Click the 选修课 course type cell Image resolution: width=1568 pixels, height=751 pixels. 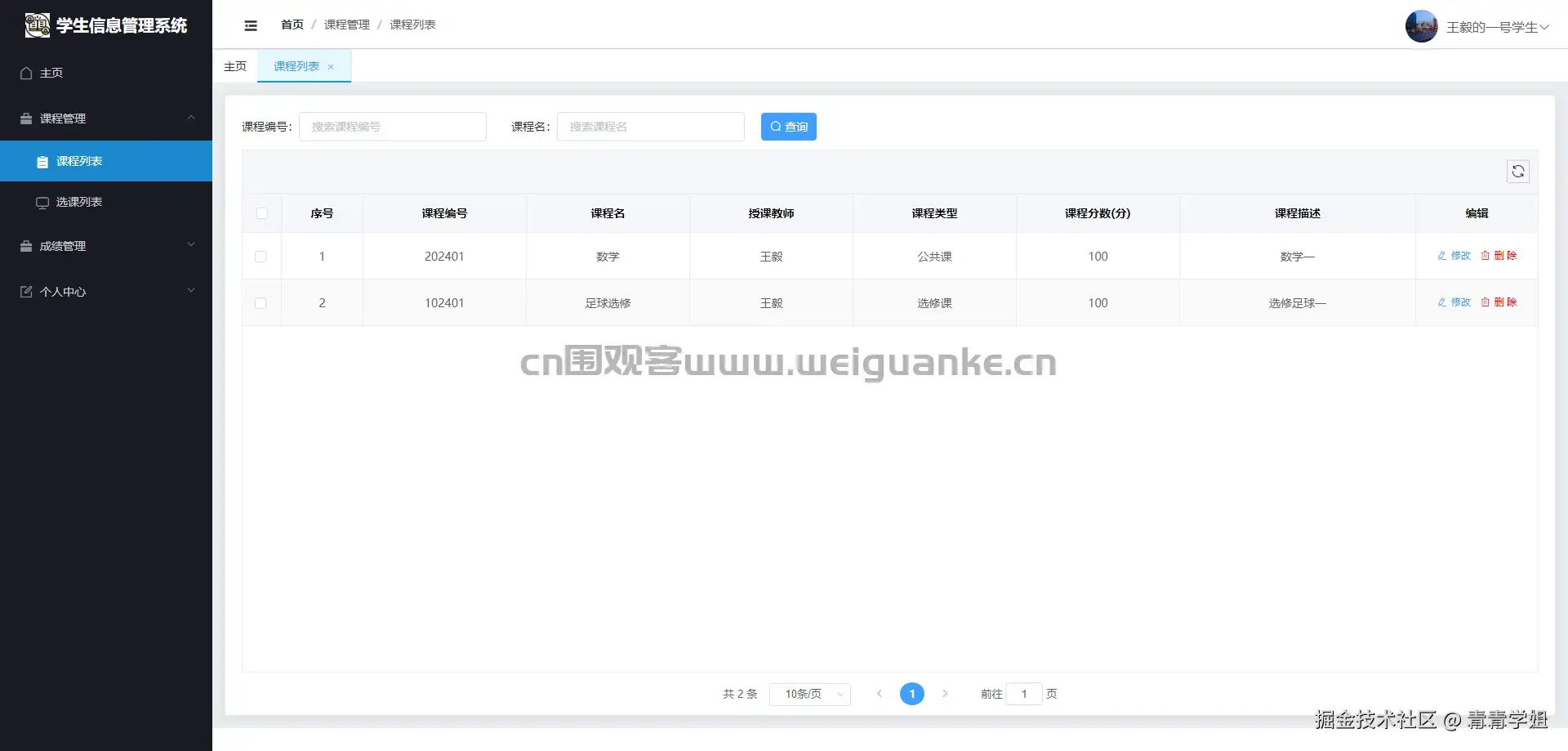pos(934,303)
